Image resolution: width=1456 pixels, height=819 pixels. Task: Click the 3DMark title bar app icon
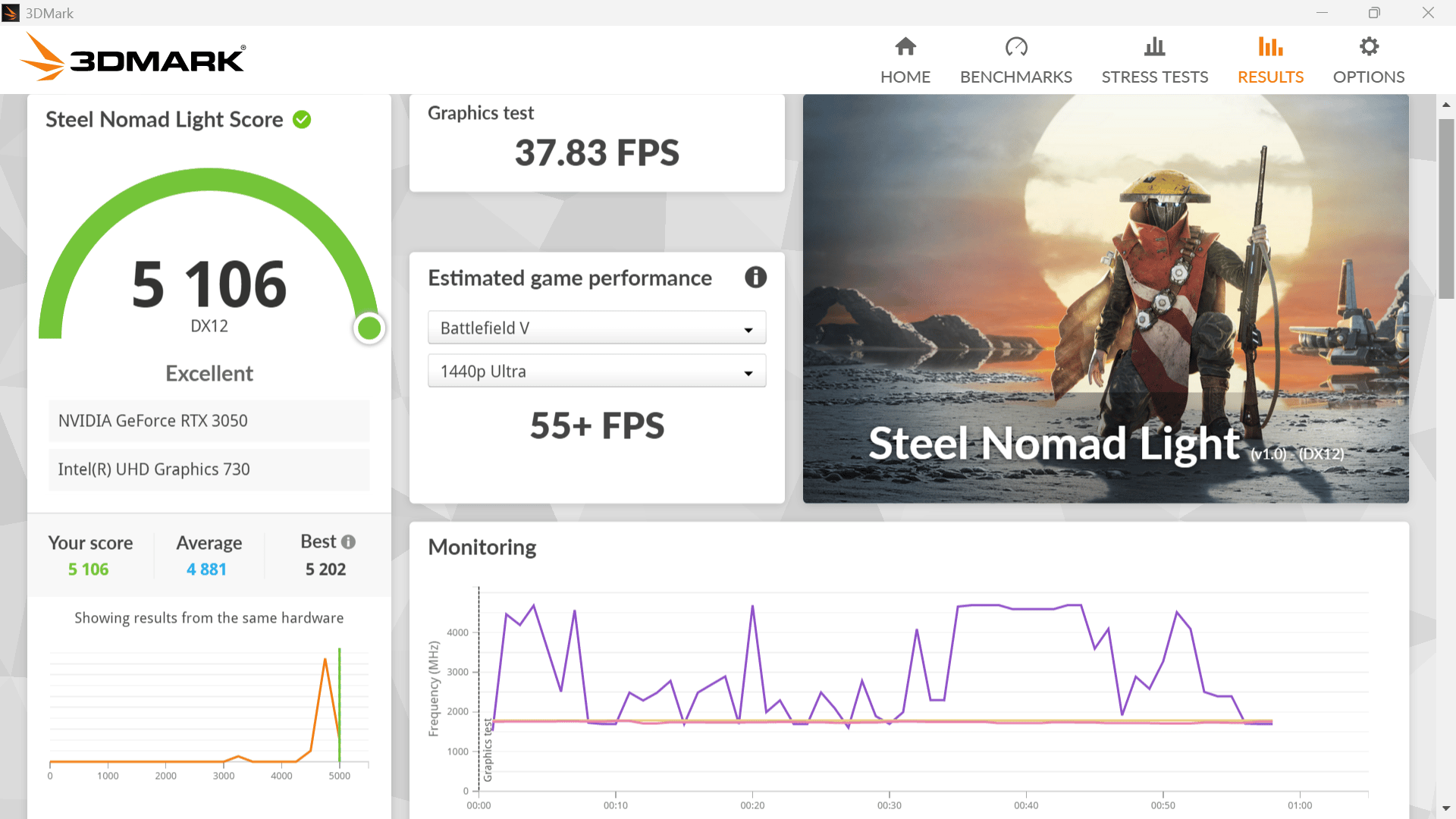click(11, 13)
